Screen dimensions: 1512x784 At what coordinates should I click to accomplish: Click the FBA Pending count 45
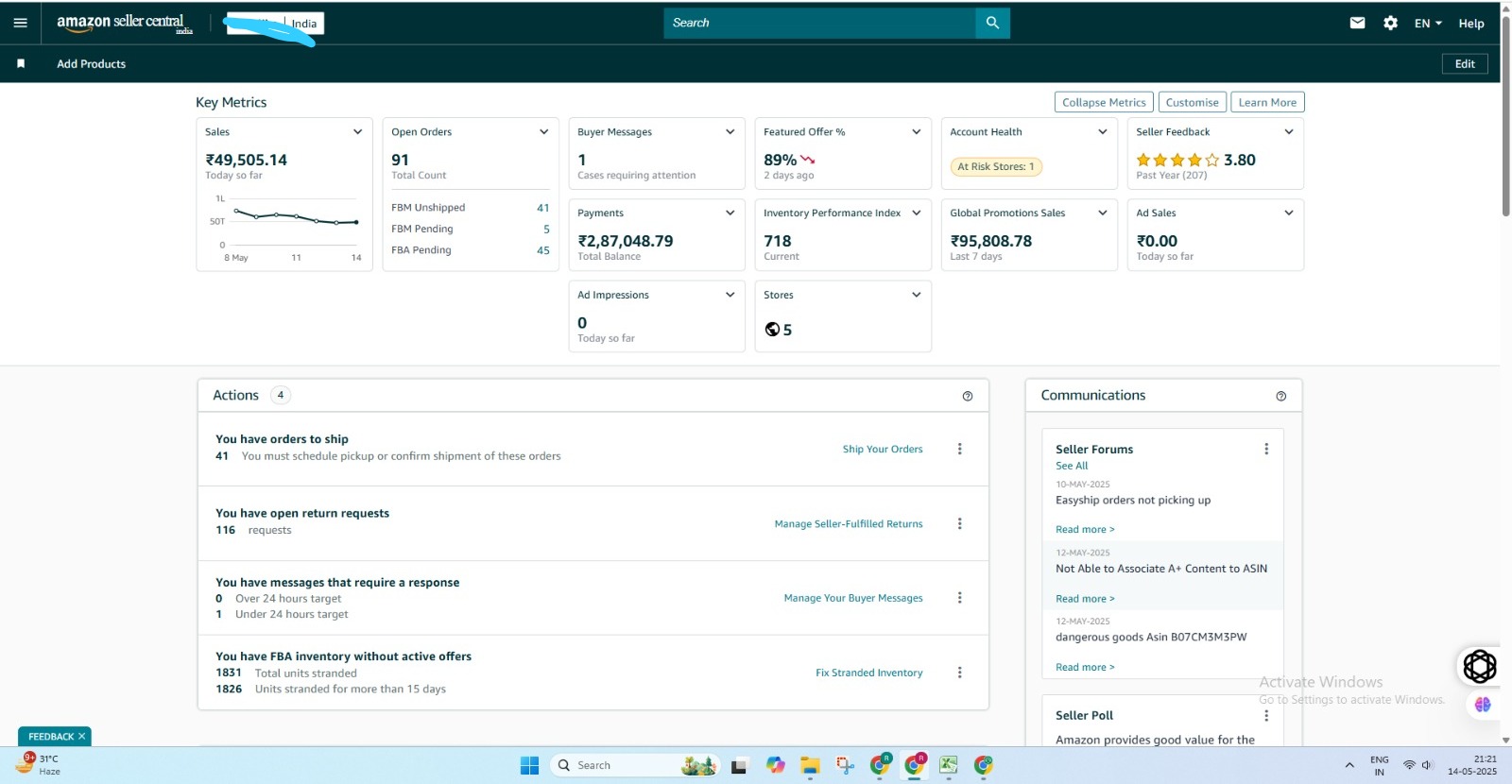(542, 250)
